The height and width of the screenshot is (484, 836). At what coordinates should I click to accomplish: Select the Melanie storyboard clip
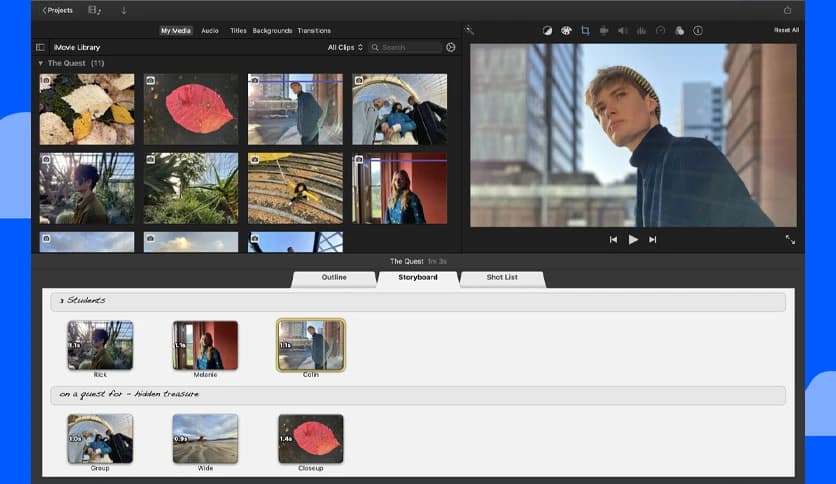[205, 345]
